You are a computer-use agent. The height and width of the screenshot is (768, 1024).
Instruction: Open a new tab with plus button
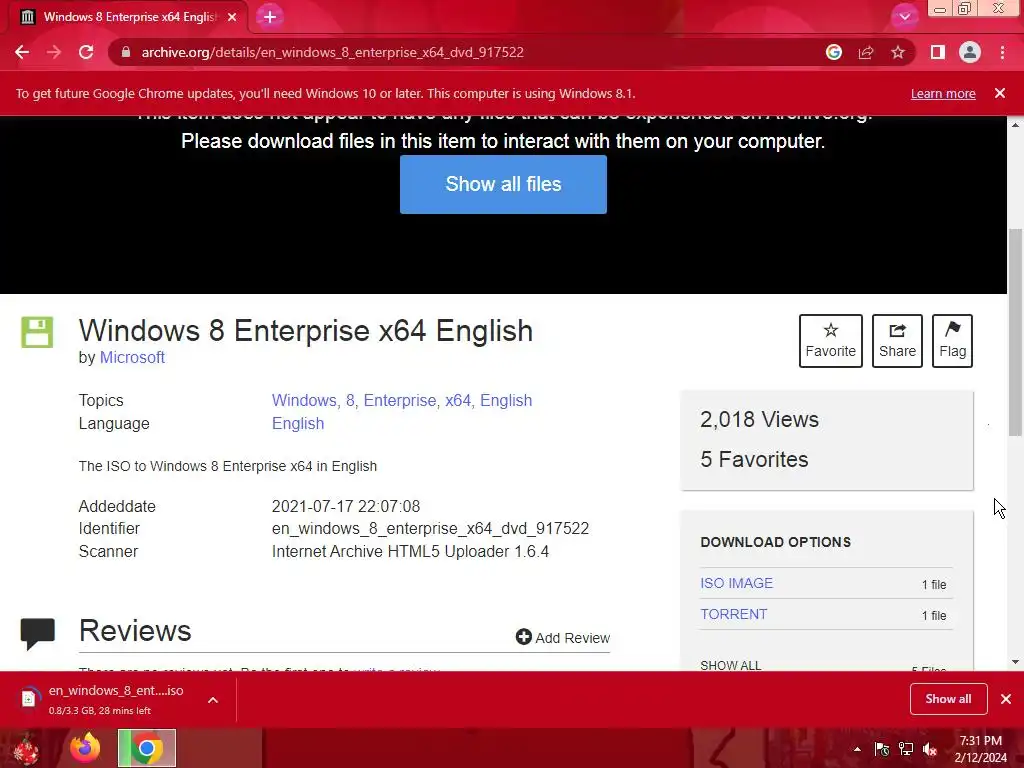[x=270, y=17]
